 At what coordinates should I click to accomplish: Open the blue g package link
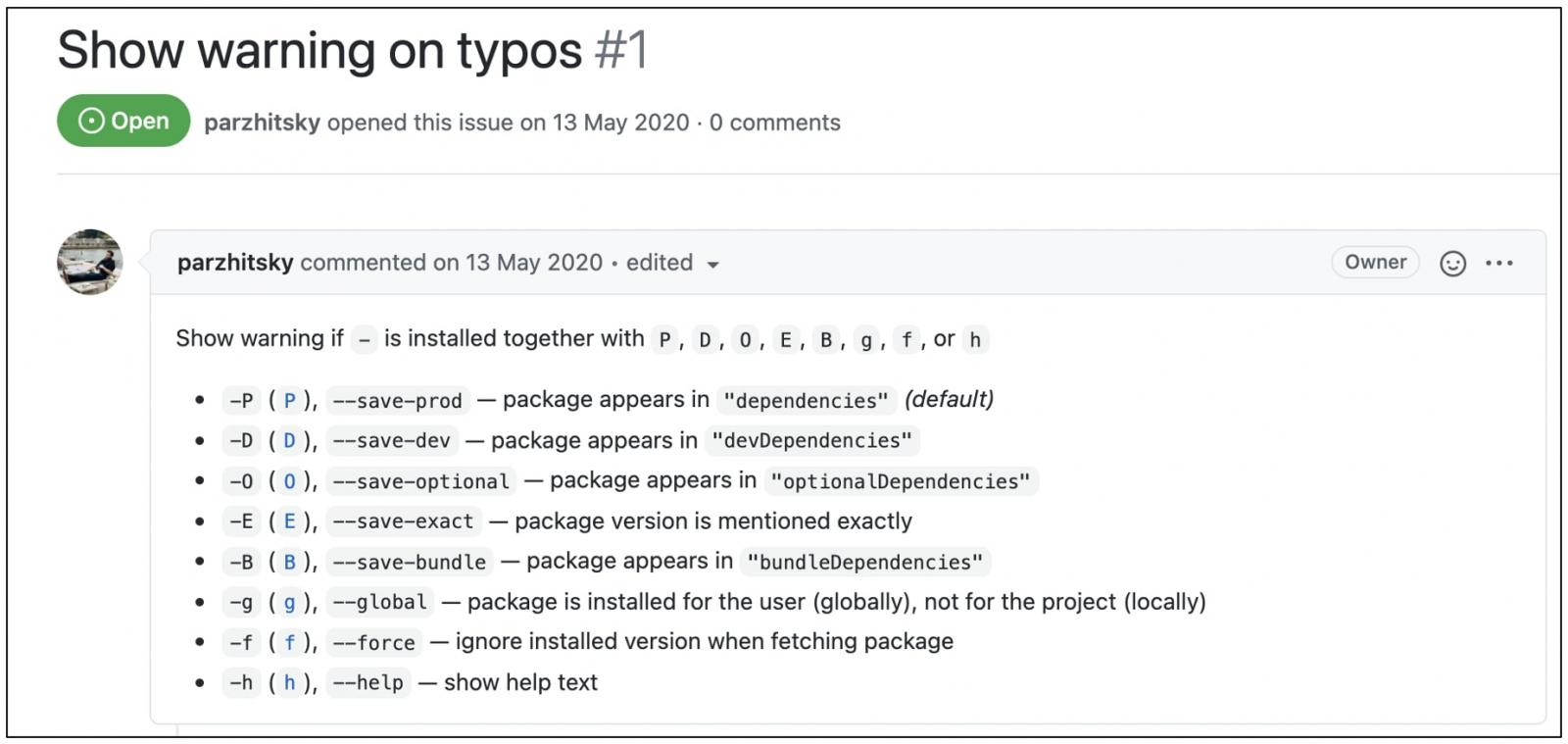(289, 603)
